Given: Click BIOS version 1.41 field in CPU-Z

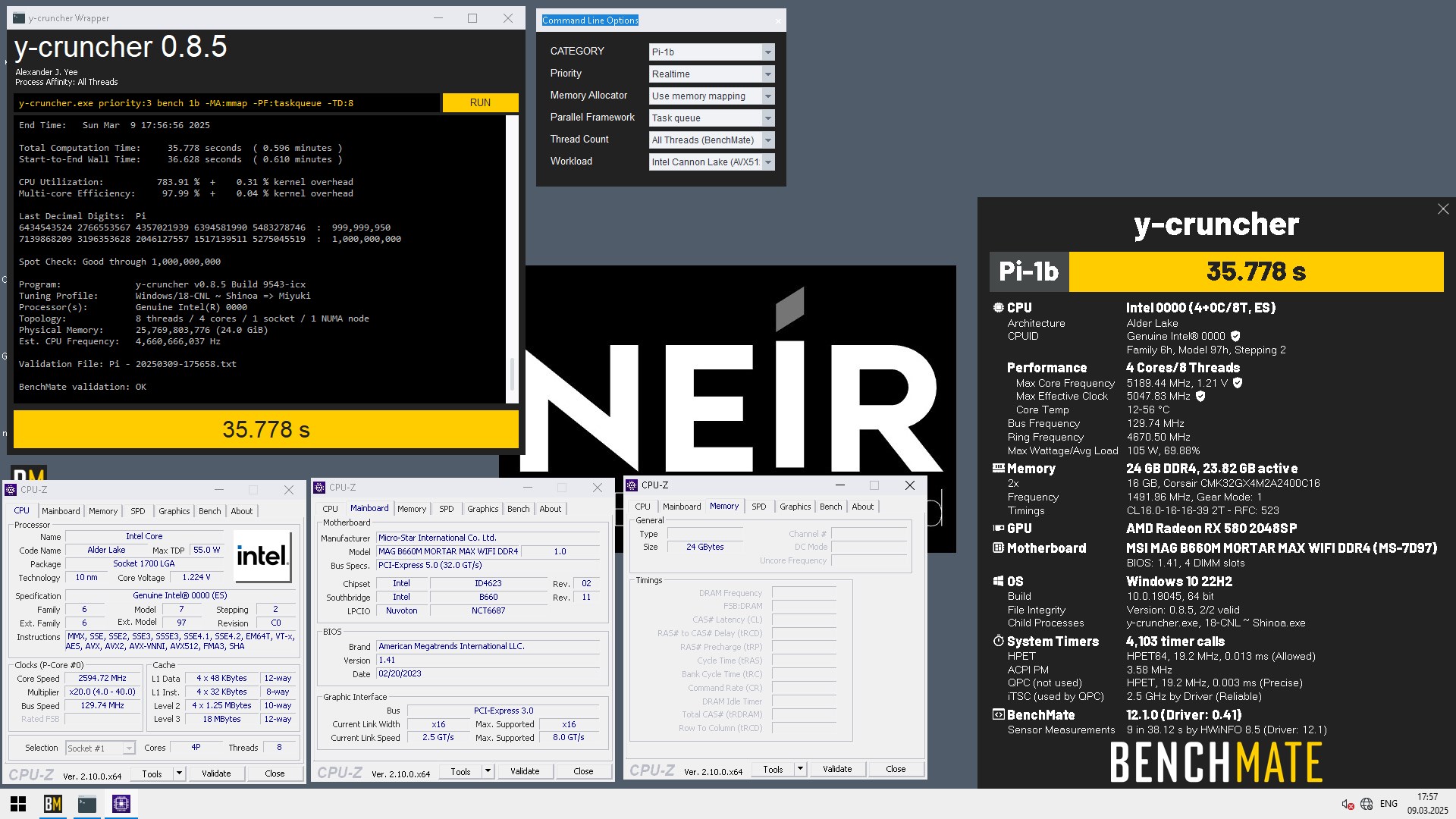Looking at the screenshot, I should pos(488,661).
